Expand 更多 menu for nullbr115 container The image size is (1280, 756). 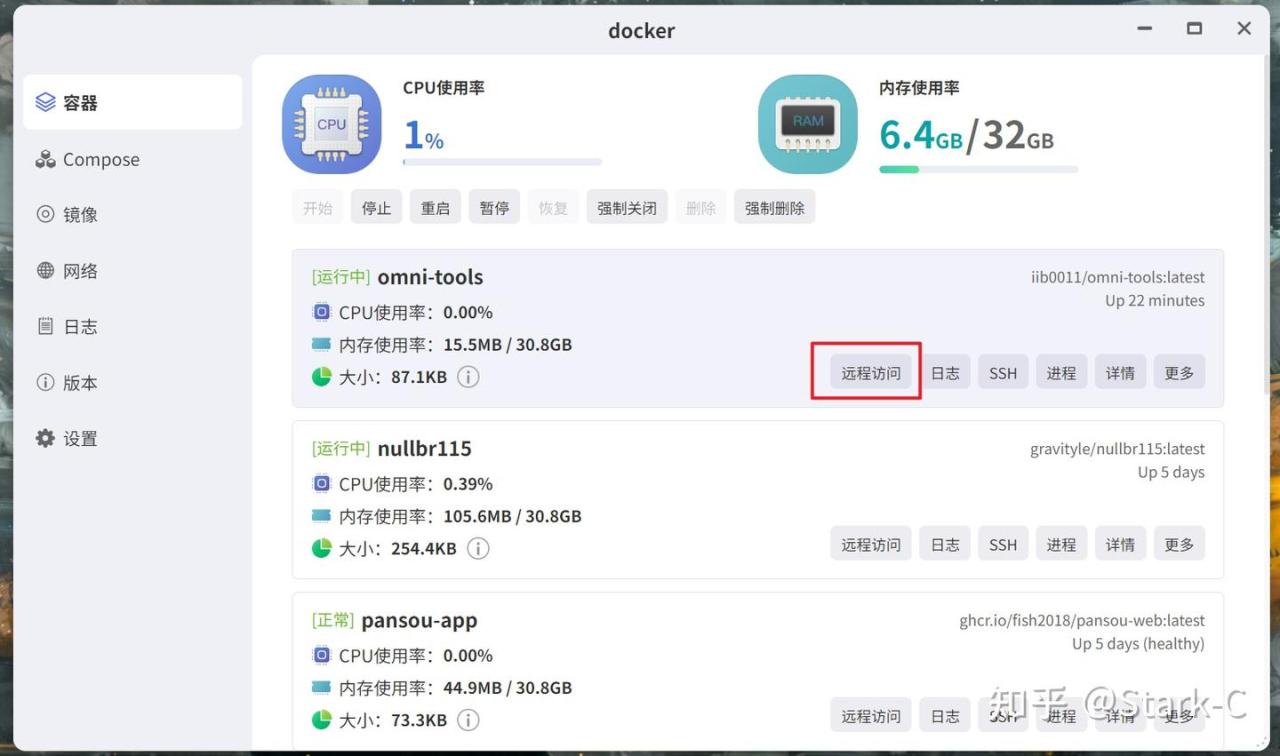(1179, 545)
